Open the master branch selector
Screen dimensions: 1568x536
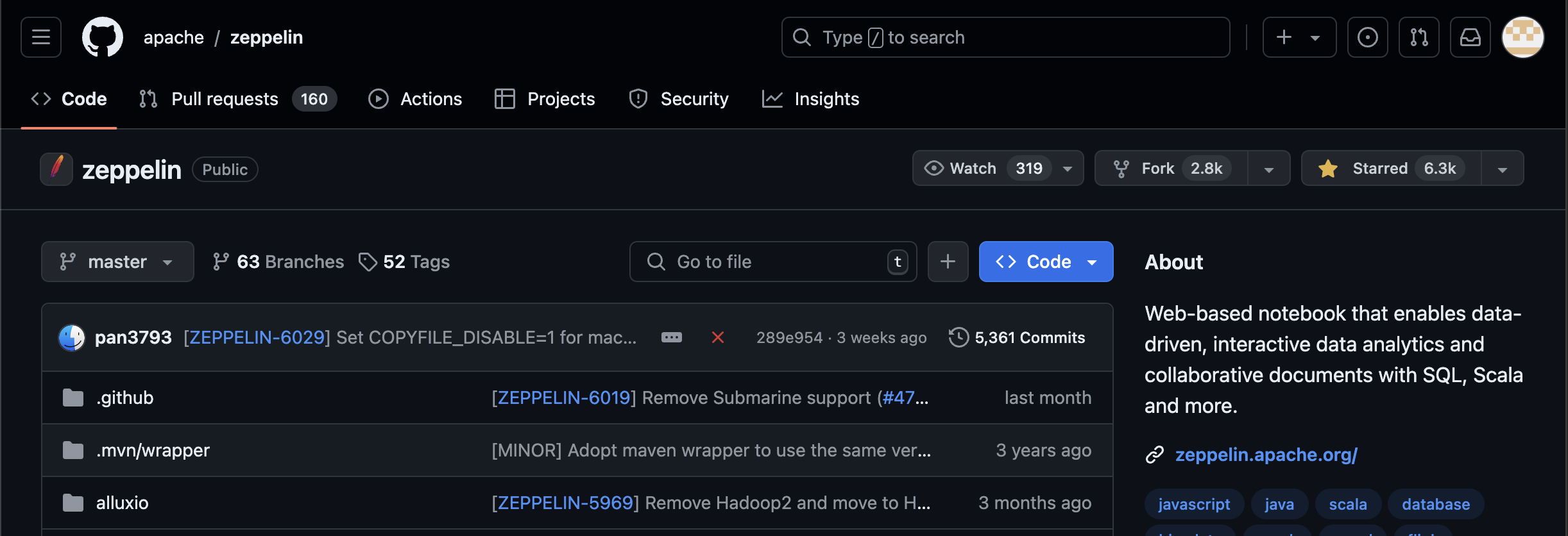pos(117,262)
